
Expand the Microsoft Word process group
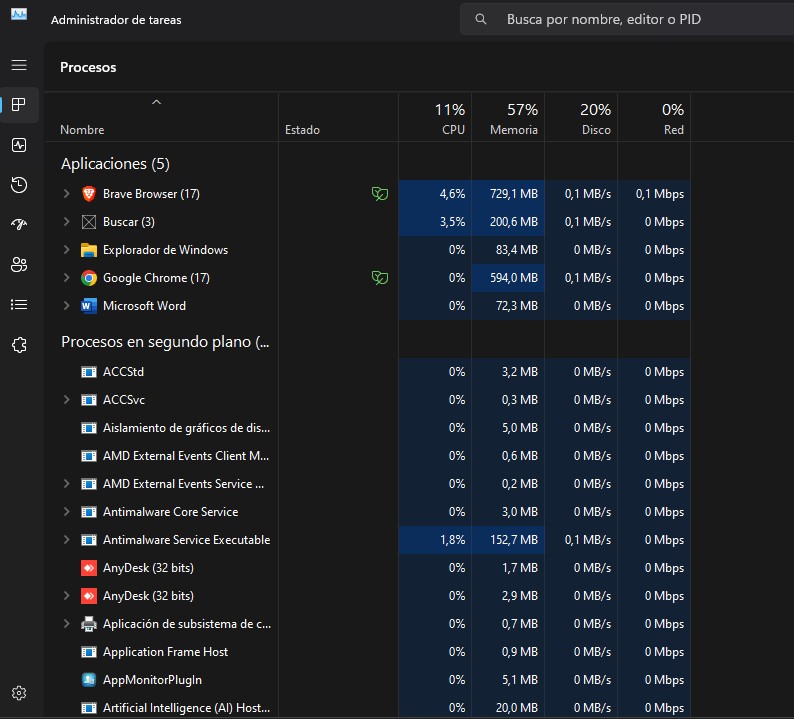[66, 305]
